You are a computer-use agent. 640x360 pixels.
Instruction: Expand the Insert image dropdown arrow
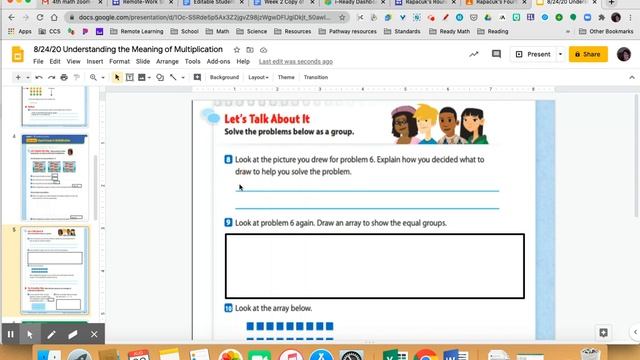click(x=149, y=77)
